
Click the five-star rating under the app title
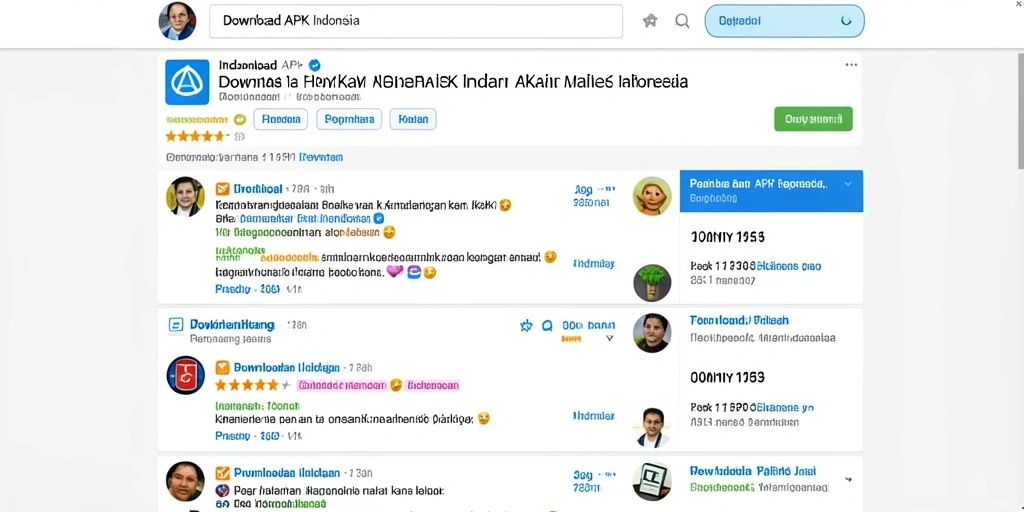coord(195,136)
